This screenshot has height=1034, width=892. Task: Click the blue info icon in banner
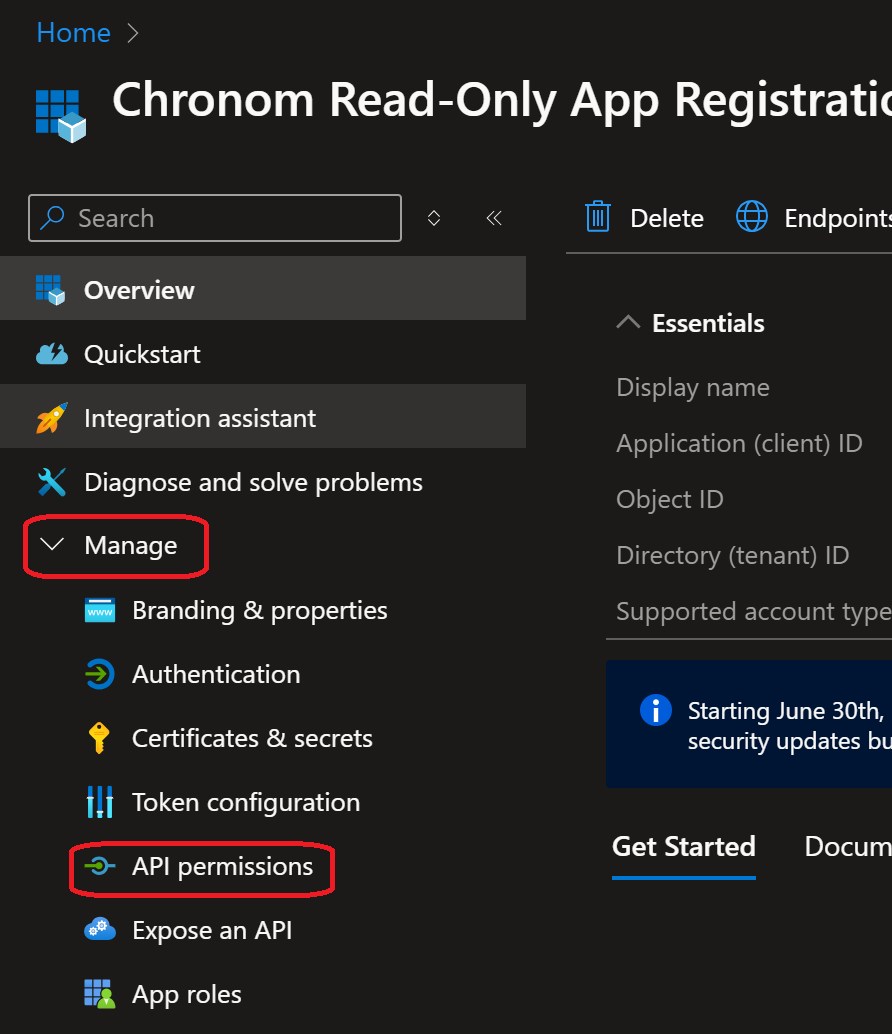click(656, 710)
